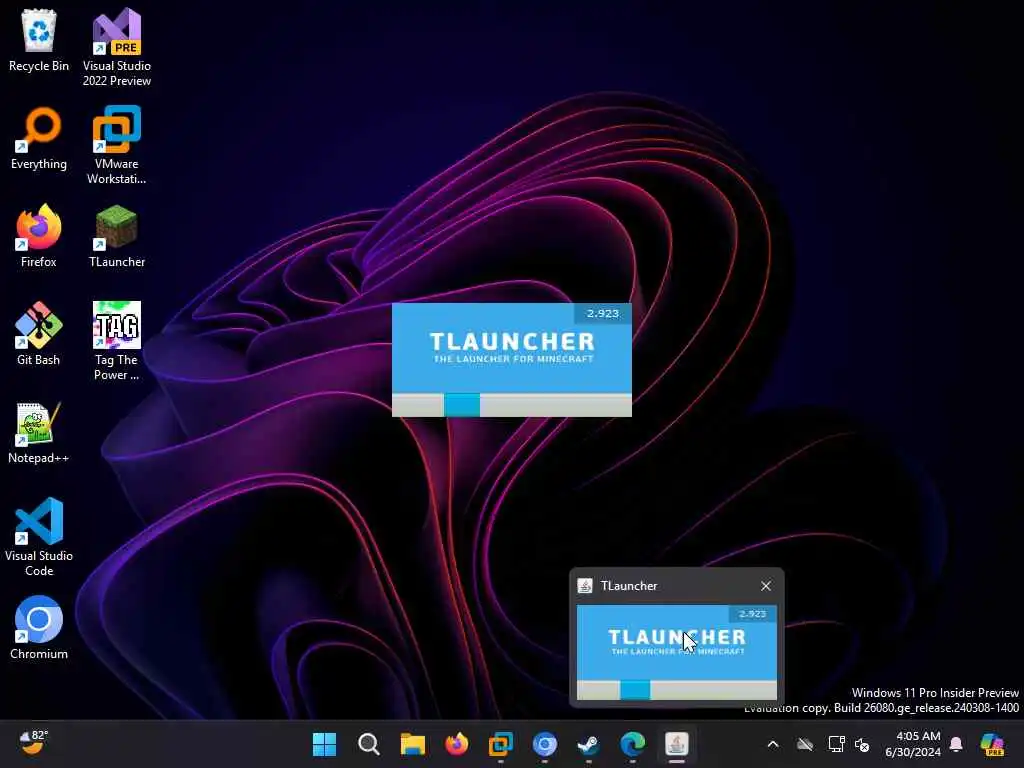
Task: Select the TLauncher preview thumbnail
Action: [x=677, y=652]
